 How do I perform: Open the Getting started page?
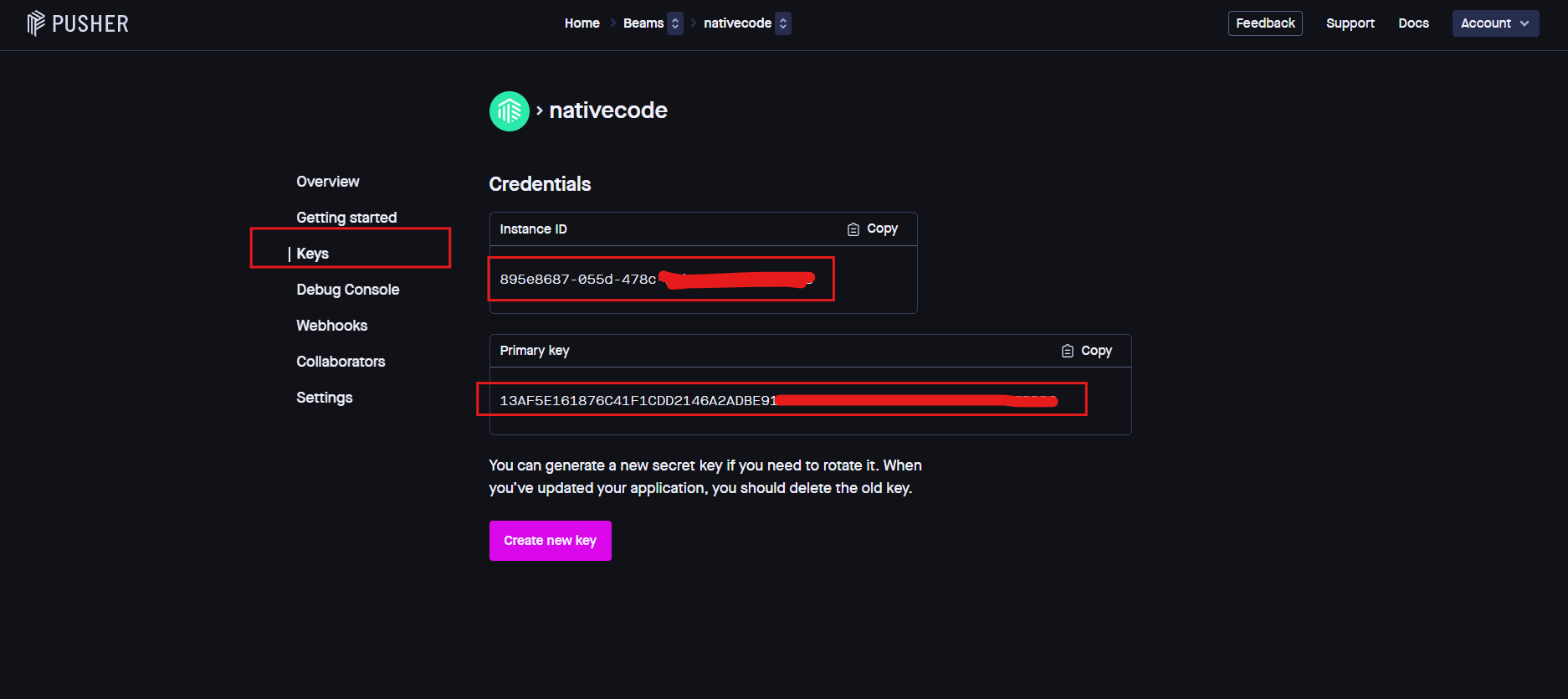[346, 218]
